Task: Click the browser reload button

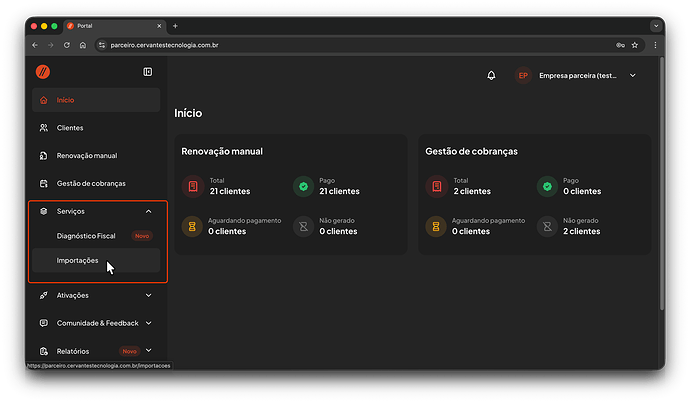Action: point(67,45)
